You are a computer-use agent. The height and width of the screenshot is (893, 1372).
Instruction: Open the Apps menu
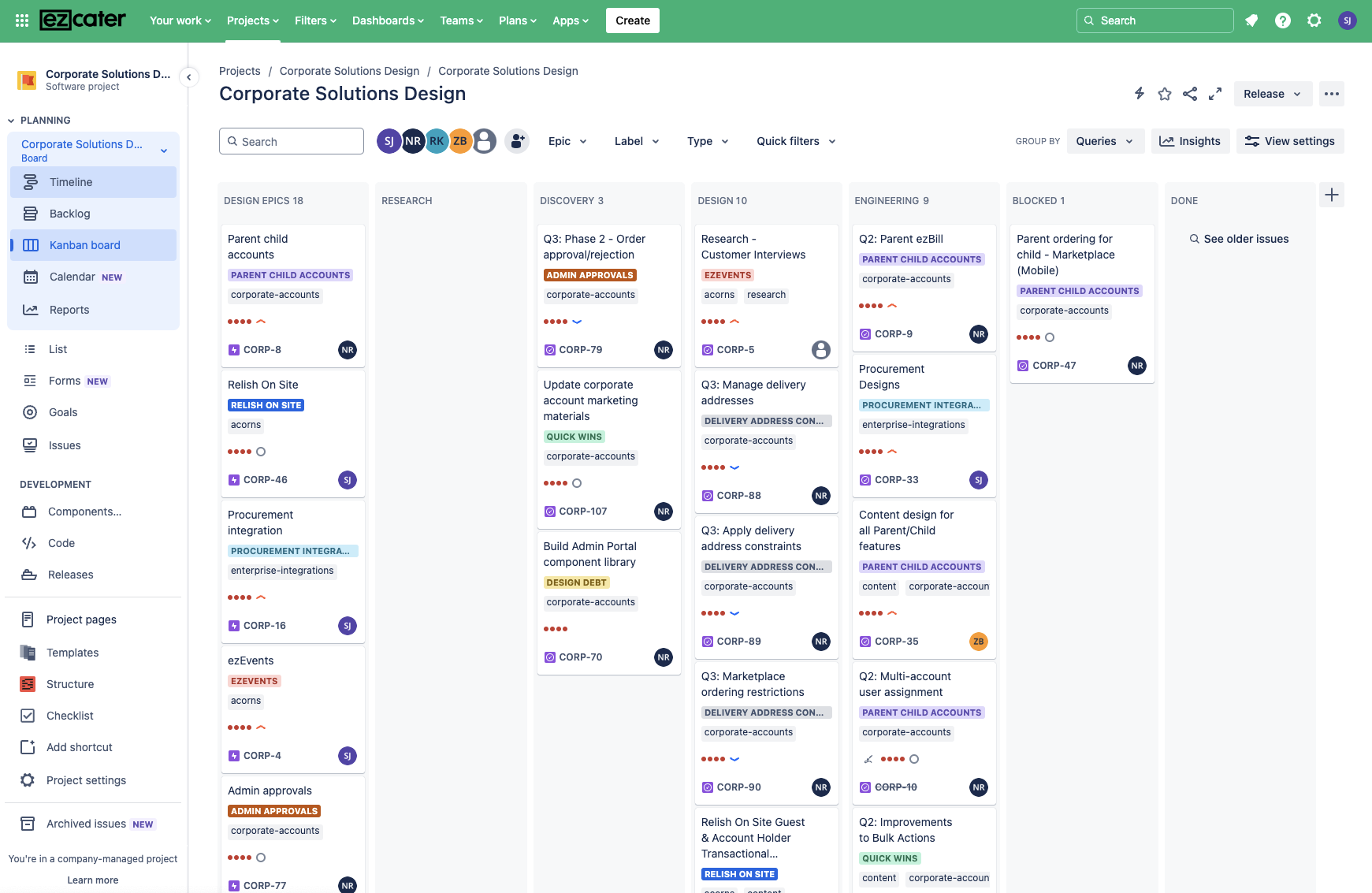pyautogui.click(x=571, y=20)
